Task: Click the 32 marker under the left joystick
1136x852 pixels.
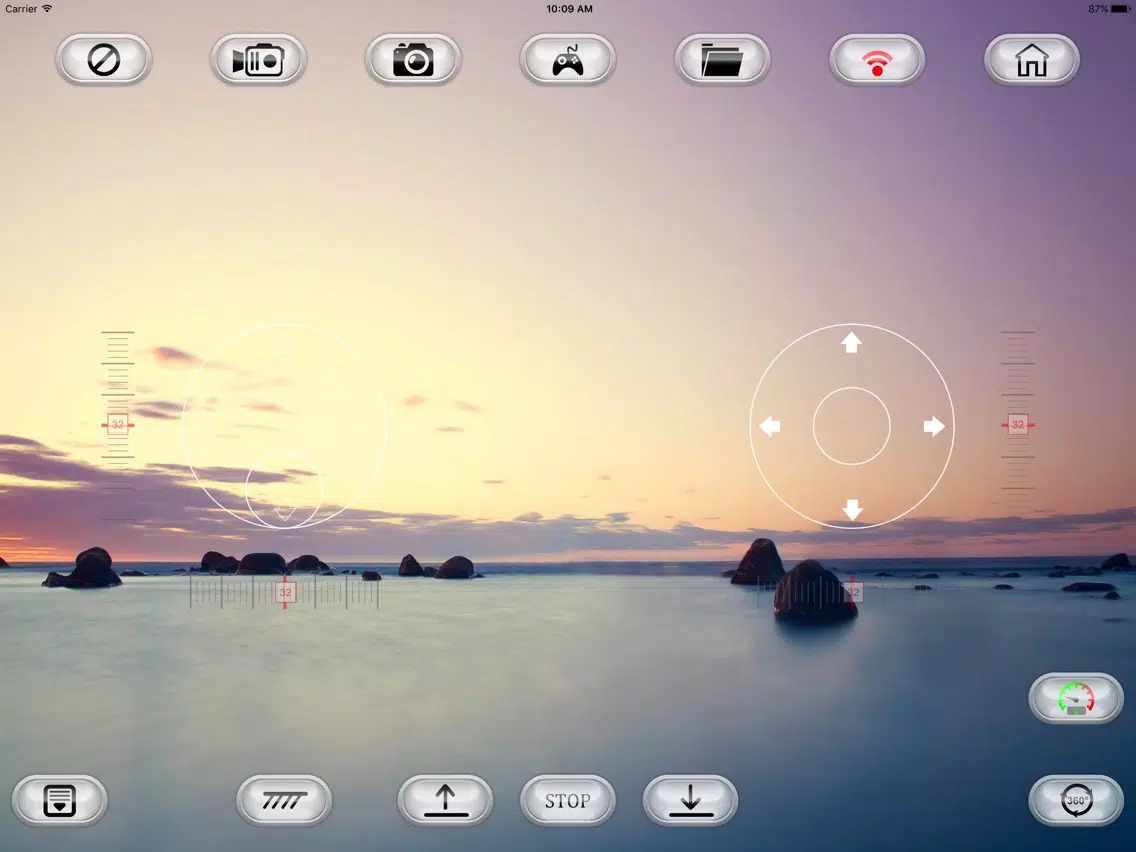Action: tap(285, 593)
